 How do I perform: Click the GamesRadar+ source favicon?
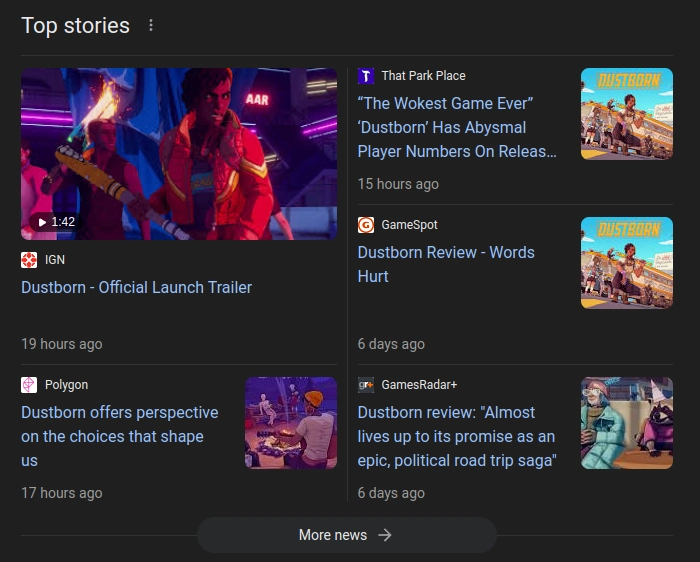point(366,385)
